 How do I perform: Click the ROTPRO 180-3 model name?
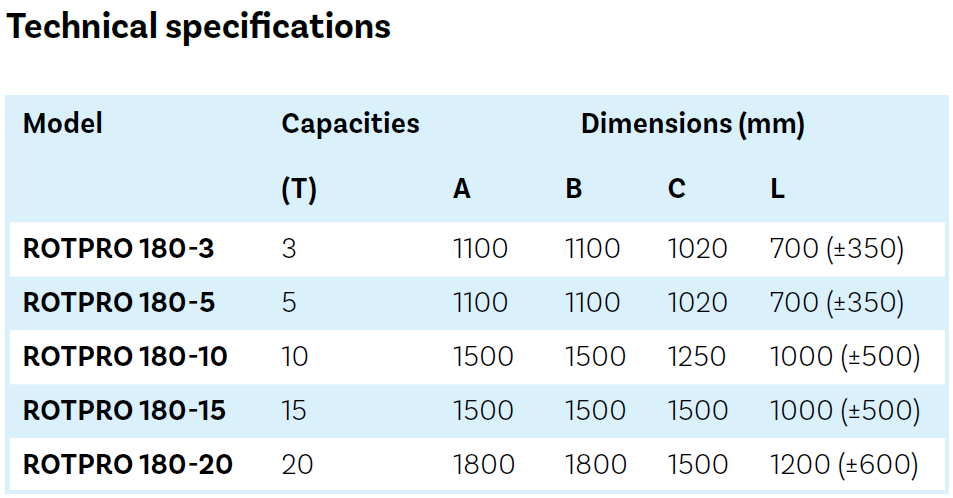point(119,249)
